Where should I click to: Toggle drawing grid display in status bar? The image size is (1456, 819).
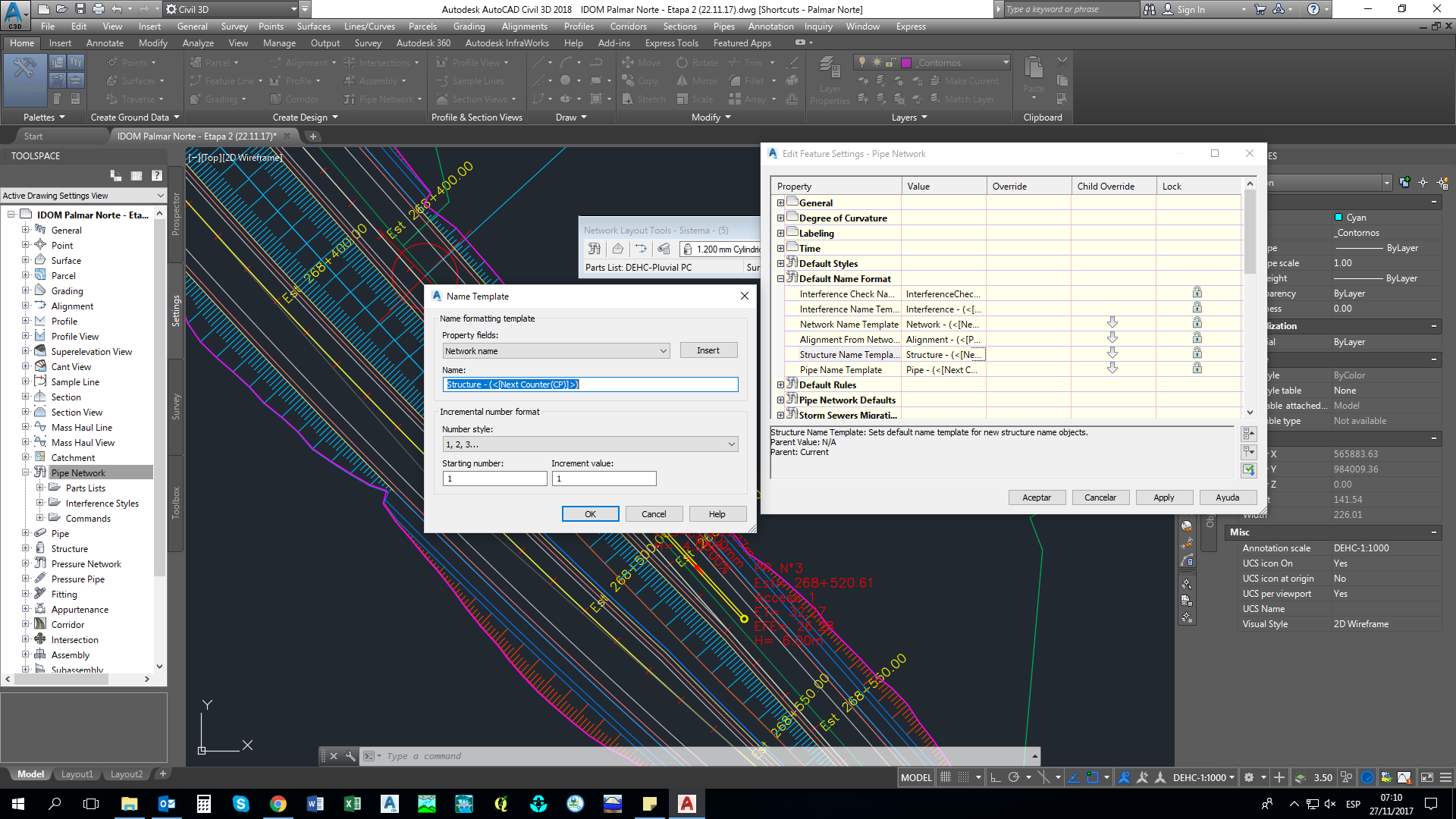point(945,777)
